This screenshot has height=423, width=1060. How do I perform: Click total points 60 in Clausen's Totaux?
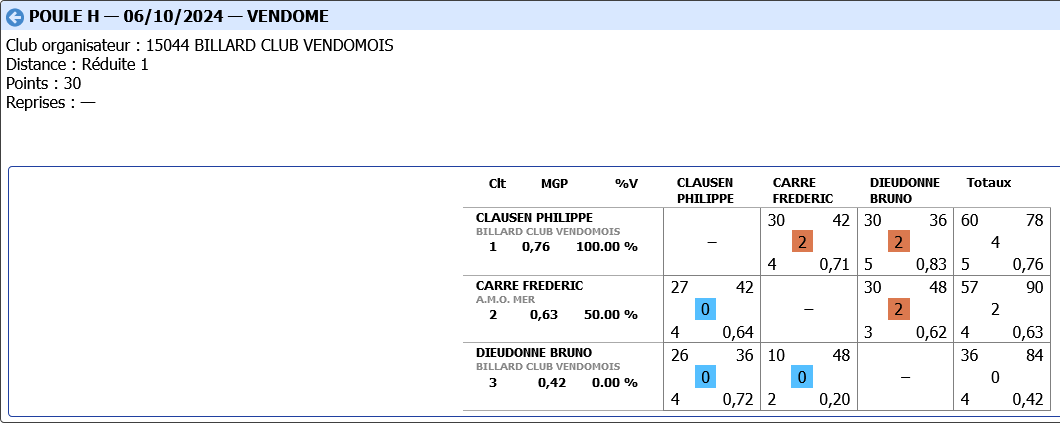point(969,220)
